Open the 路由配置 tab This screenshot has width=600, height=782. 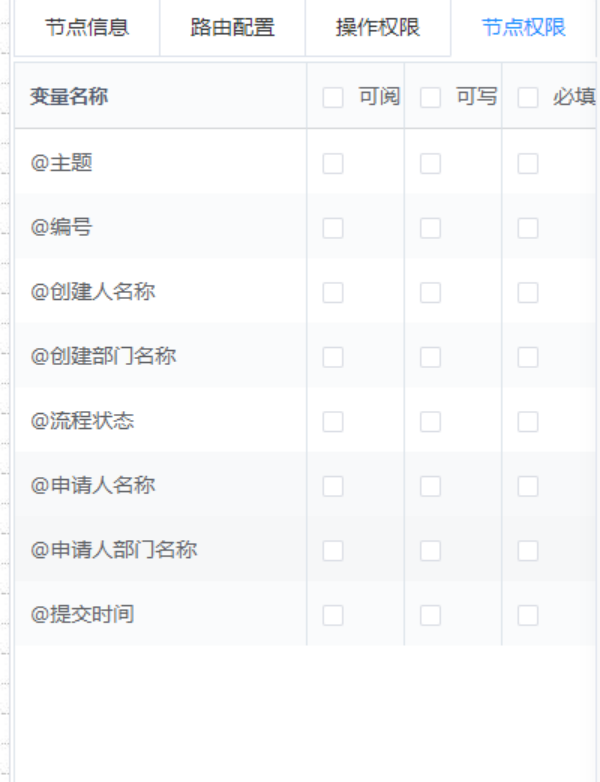tap(232, 27)
